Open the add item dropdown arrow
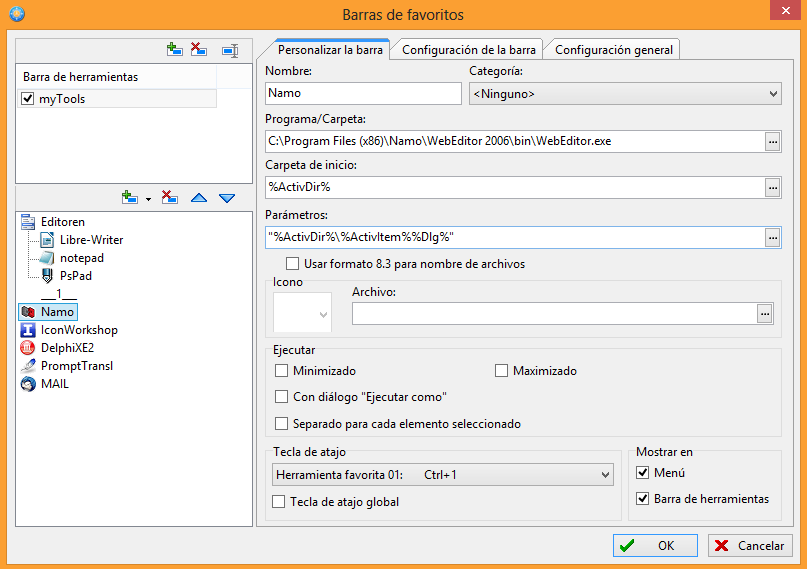The image size is (807, 569). [148, 199]
